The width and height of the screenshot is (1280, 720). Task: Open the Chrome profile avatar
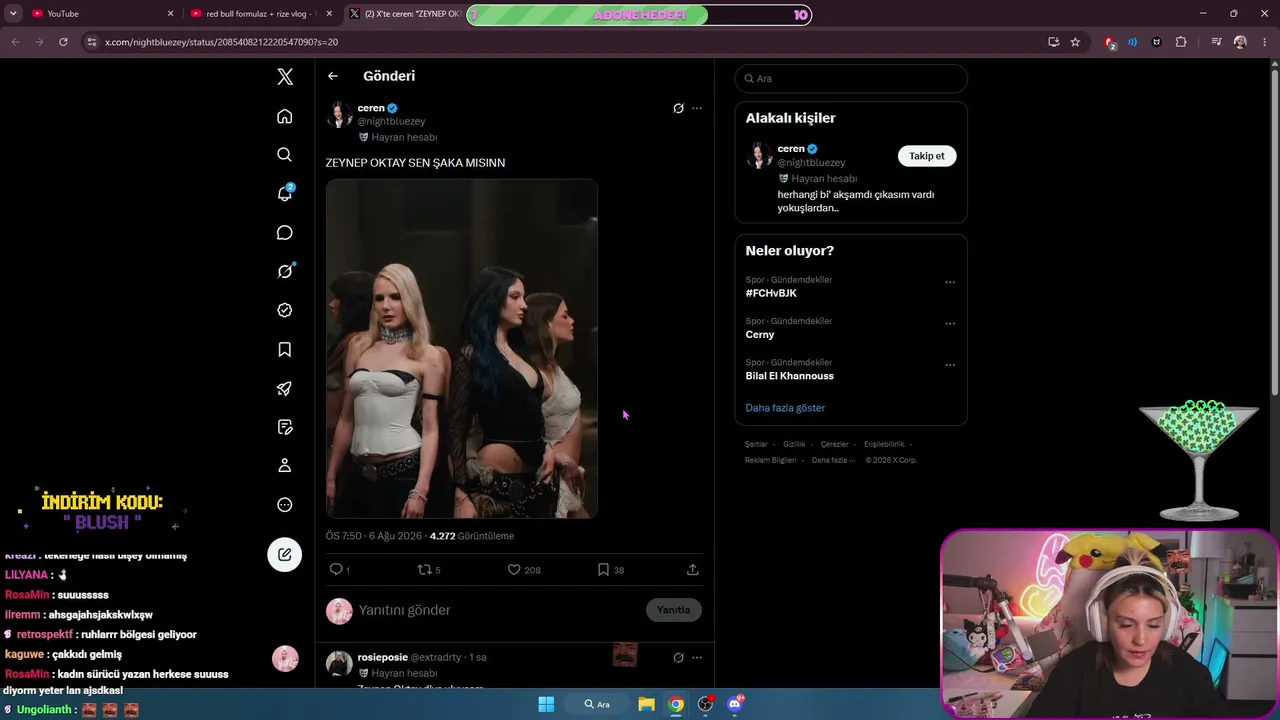tap(1240, 42)
